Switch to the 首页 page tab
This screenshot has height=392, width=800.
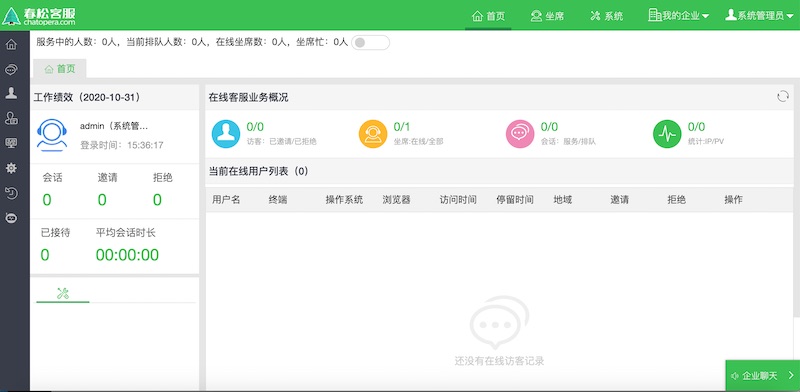coord(60,69)
